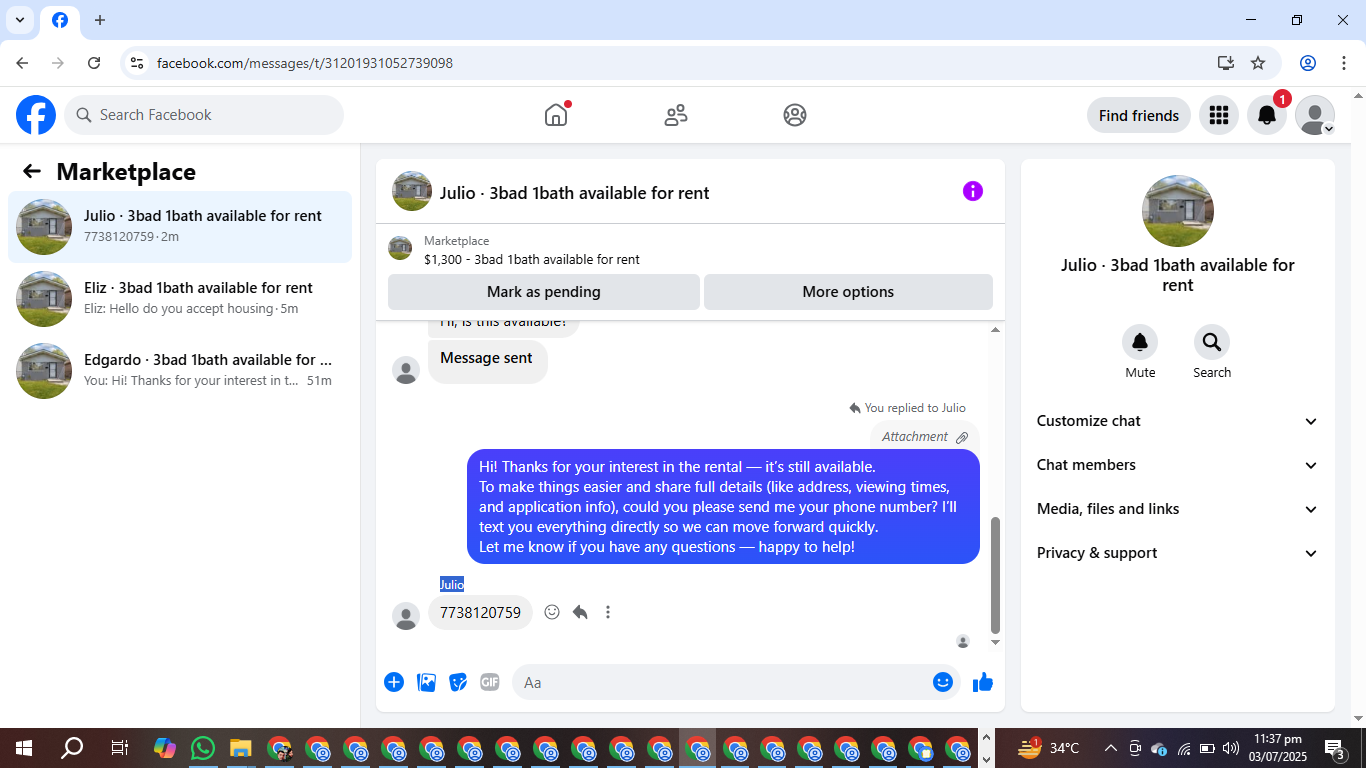Click Julio's avatar beside the phone number
1366x768 pixels.
click(406, 616)
